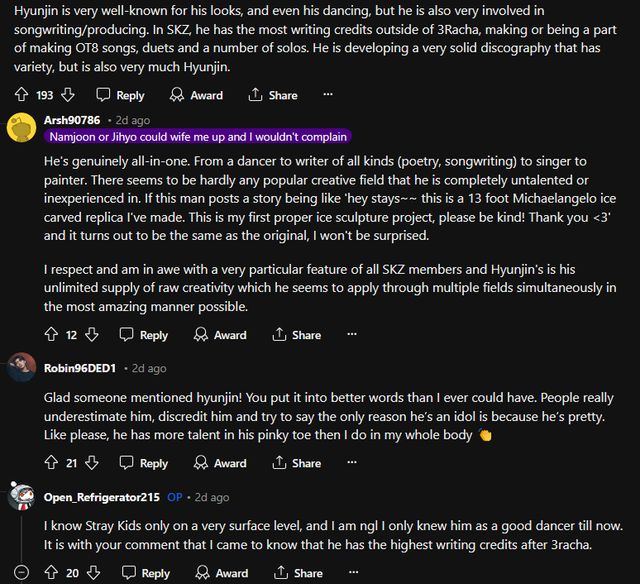Open Arsh90786's user profile link

72,120
